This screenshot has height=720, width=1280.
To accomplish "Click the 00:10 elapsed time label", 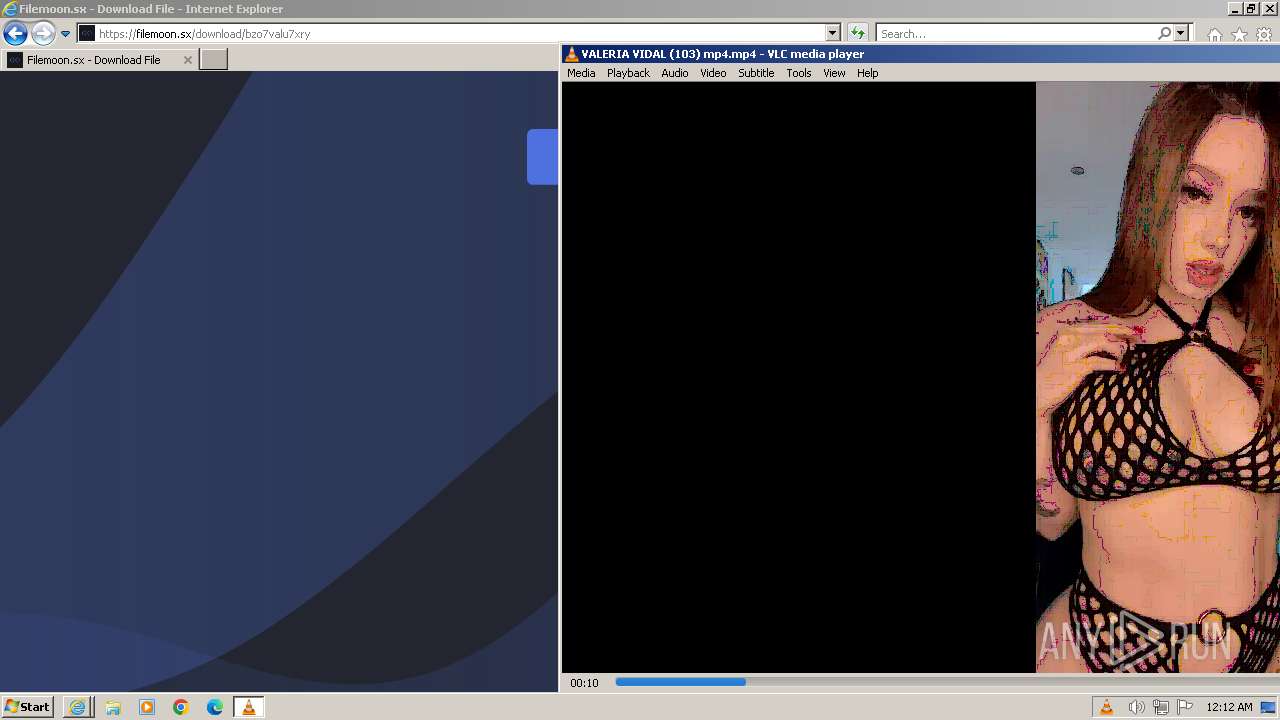I will 584,683.
